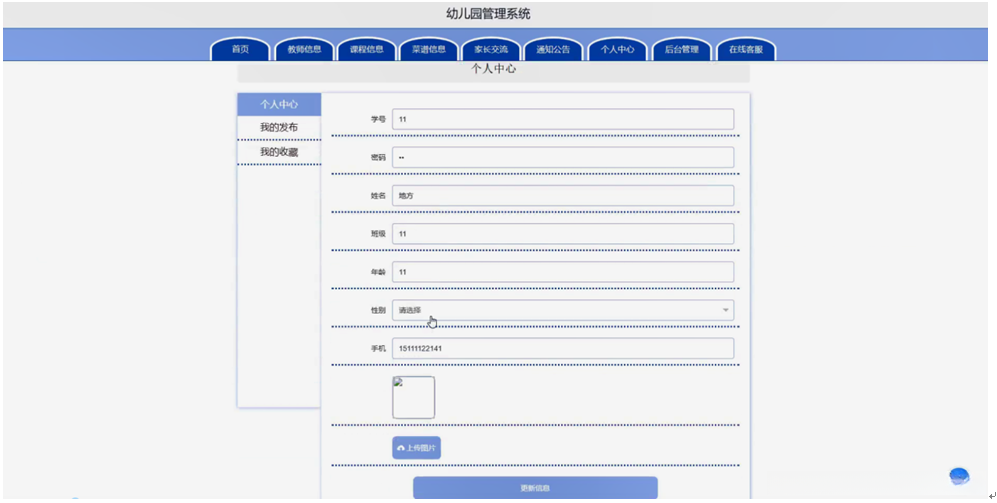The image size is (997, 503).
Task: Select the 个人中心 navigation tab
Action: point(617,50)
